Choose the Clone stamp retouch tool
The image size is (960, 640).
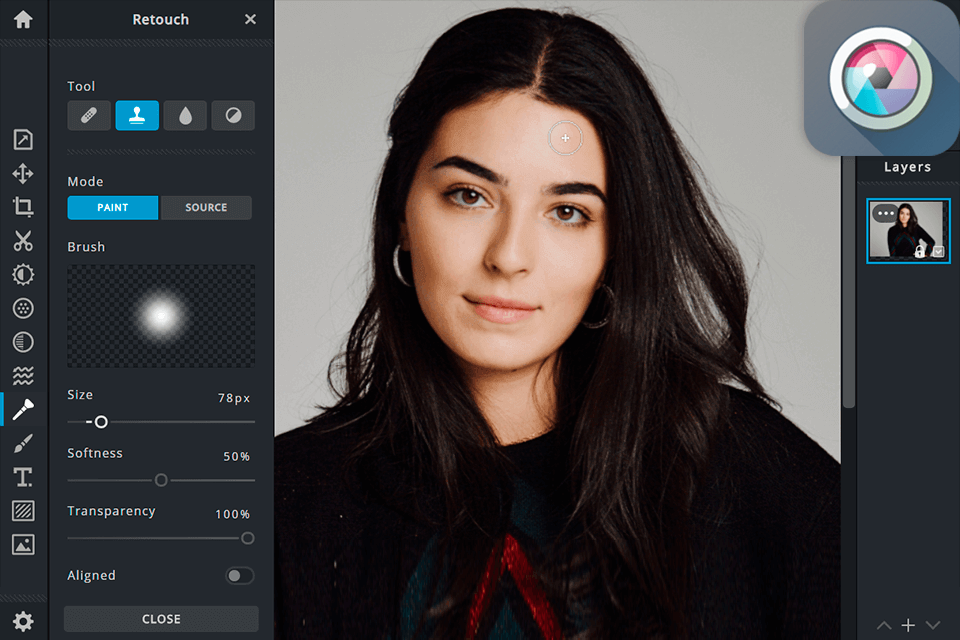137,115
